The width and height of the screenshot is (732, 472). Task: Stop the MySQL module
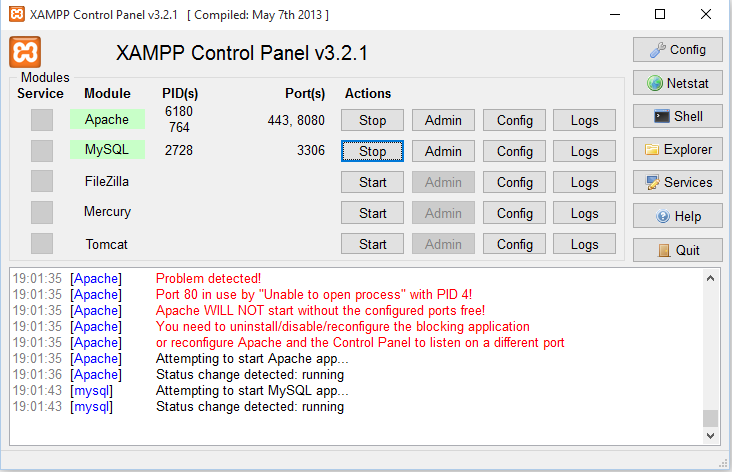(372, 151)
